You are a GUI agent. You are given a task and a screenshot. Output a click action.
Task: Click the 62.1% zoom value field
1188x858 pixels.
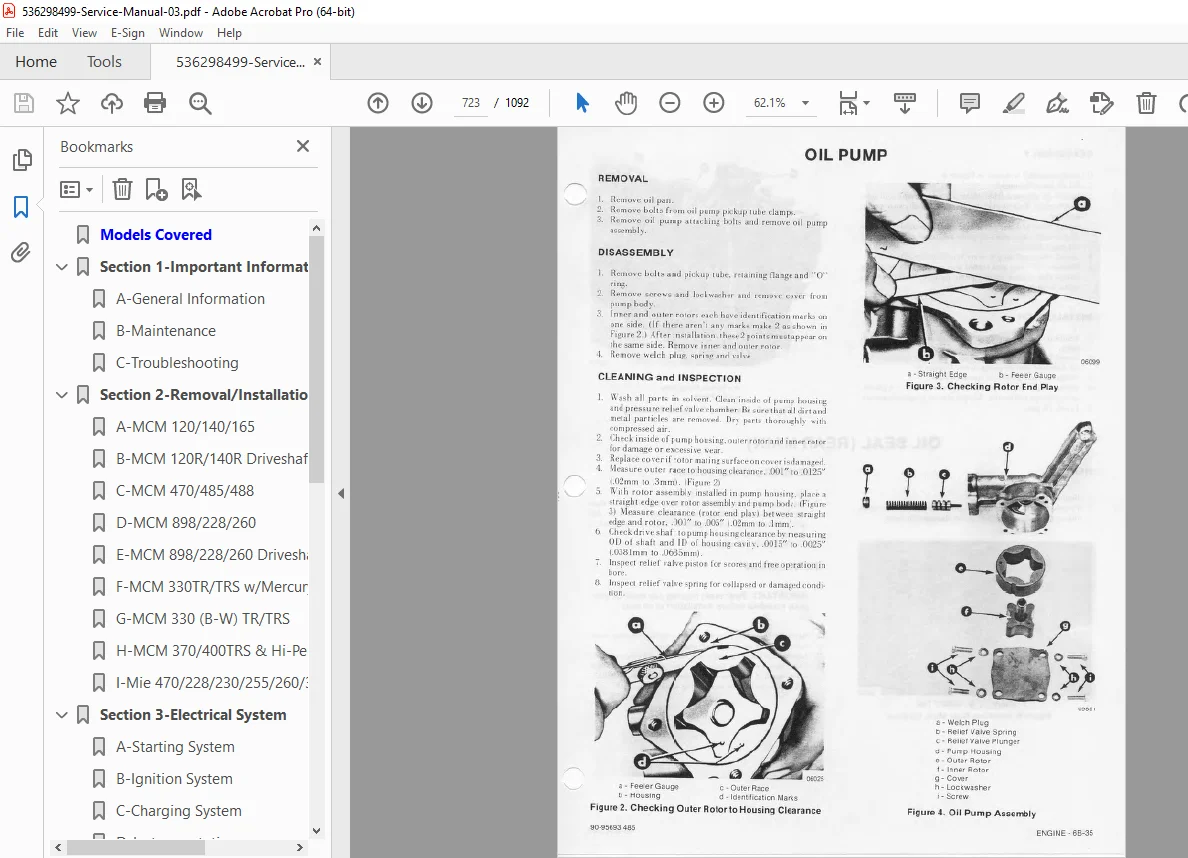click(770, 103)
